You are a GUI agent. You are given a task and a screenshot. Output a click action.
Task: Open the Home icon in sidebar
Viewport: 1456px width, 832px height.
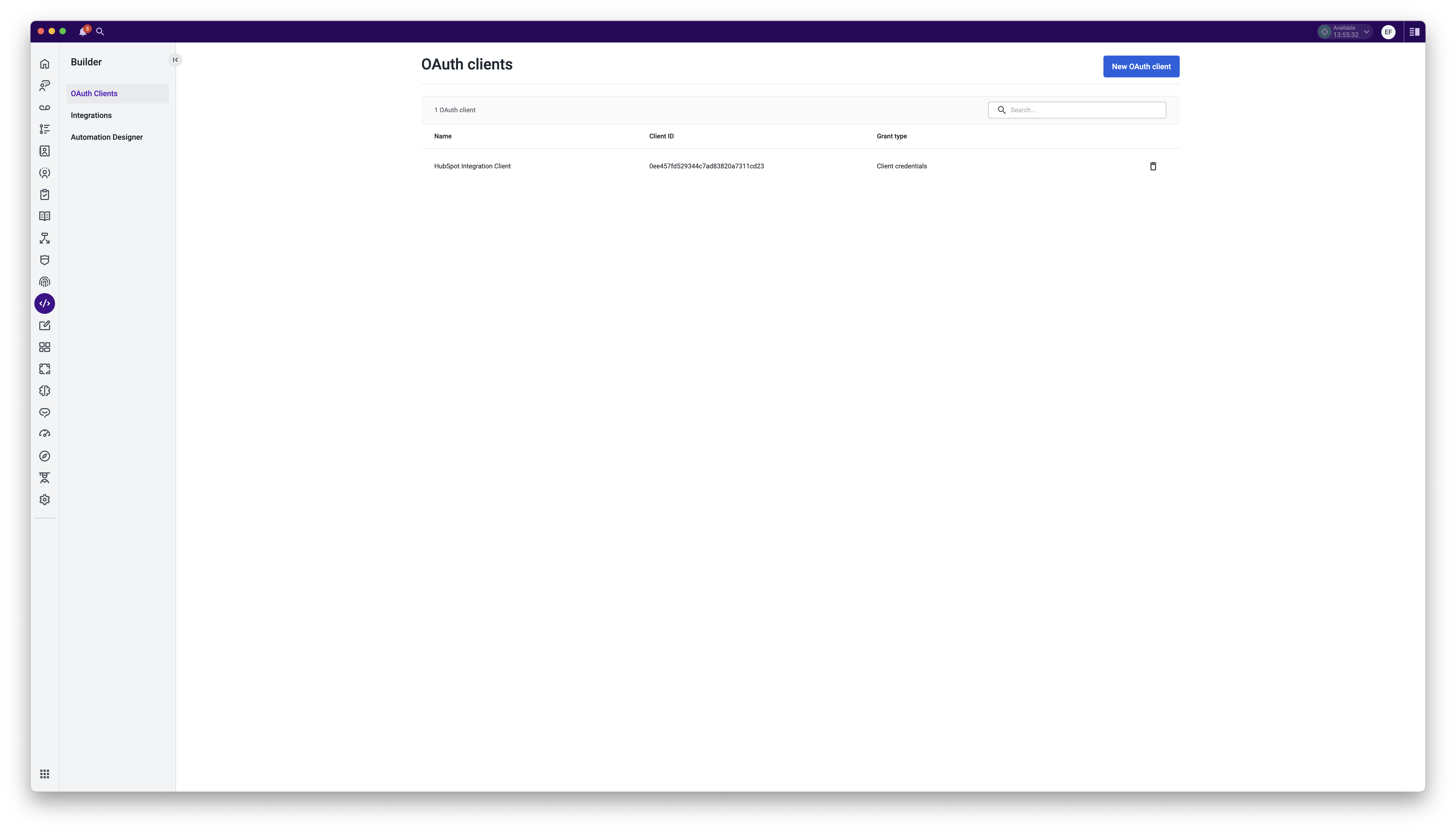[45, 64]
